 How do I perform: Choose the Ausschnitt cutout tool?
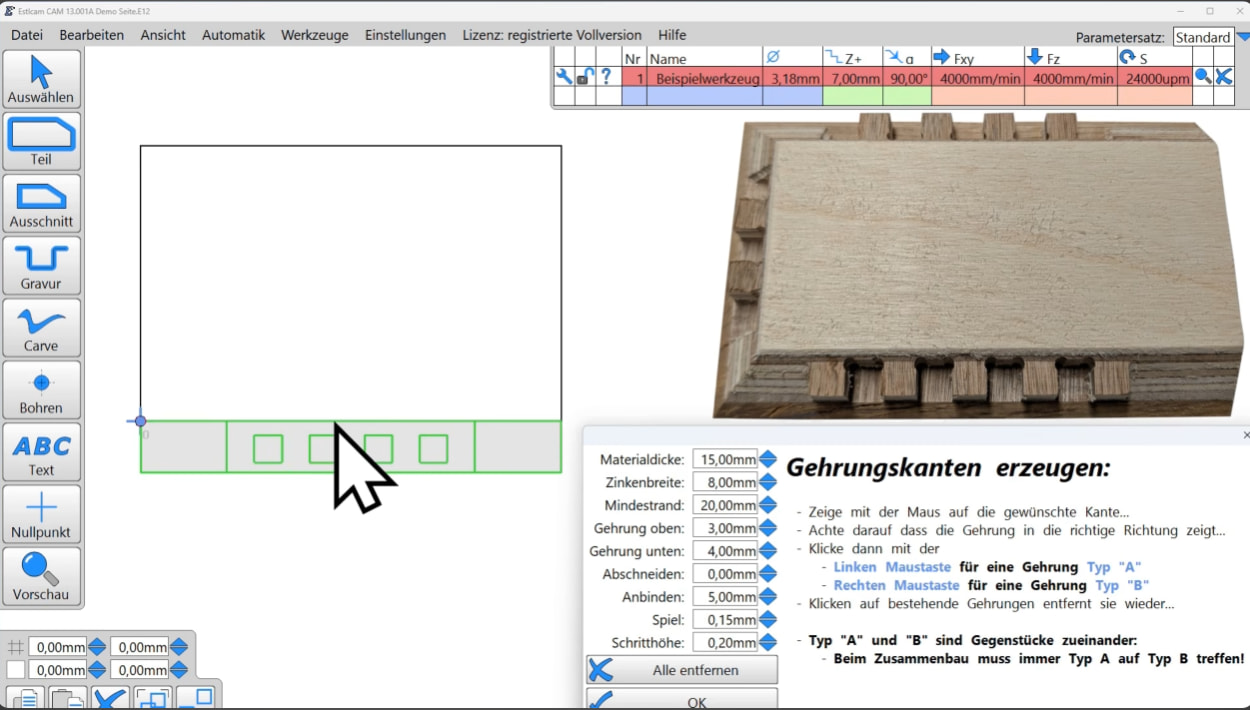(x=41, y=203)
